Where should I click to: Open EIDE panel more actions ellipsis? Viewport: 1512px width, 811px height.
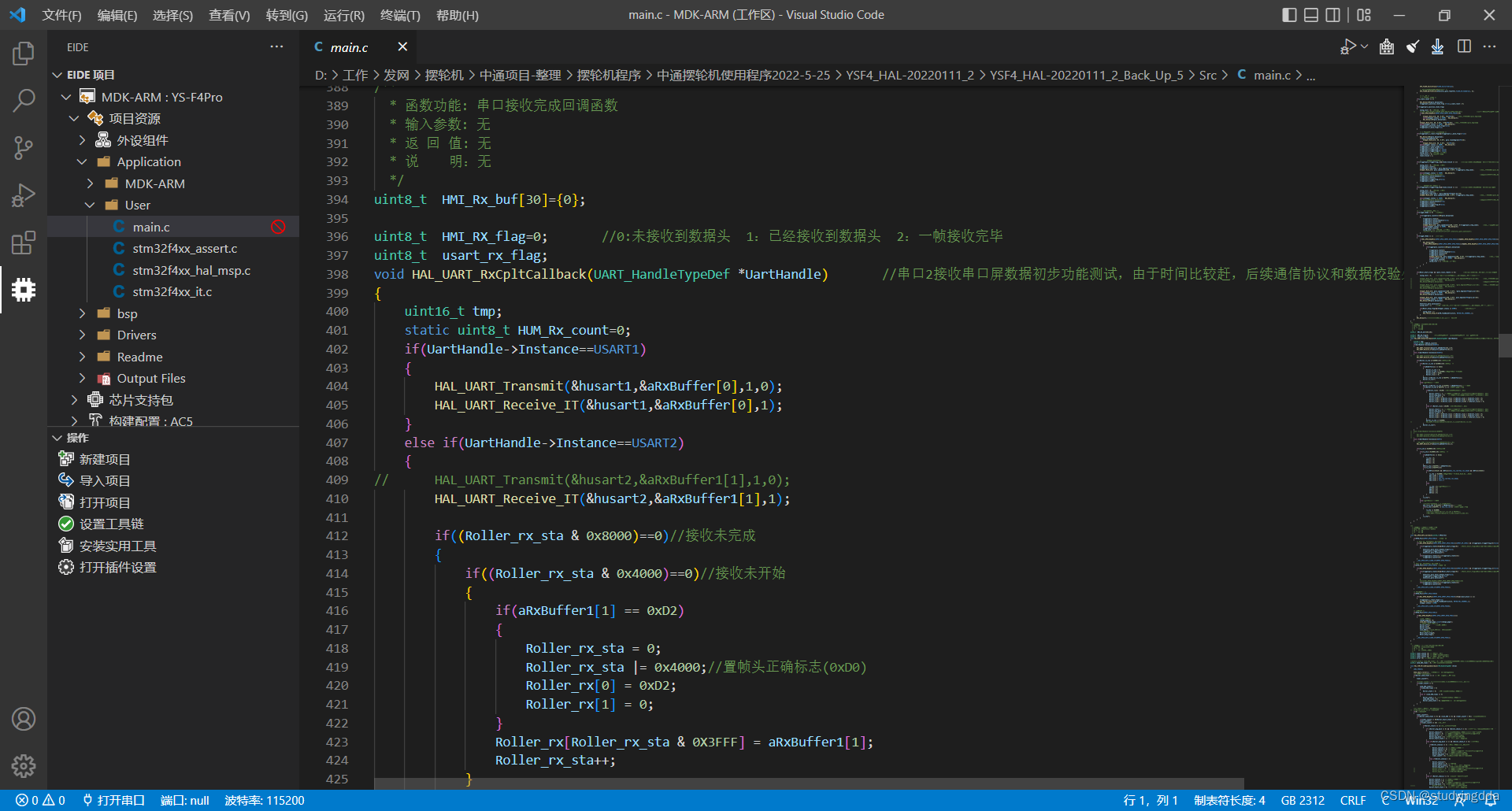276,47
